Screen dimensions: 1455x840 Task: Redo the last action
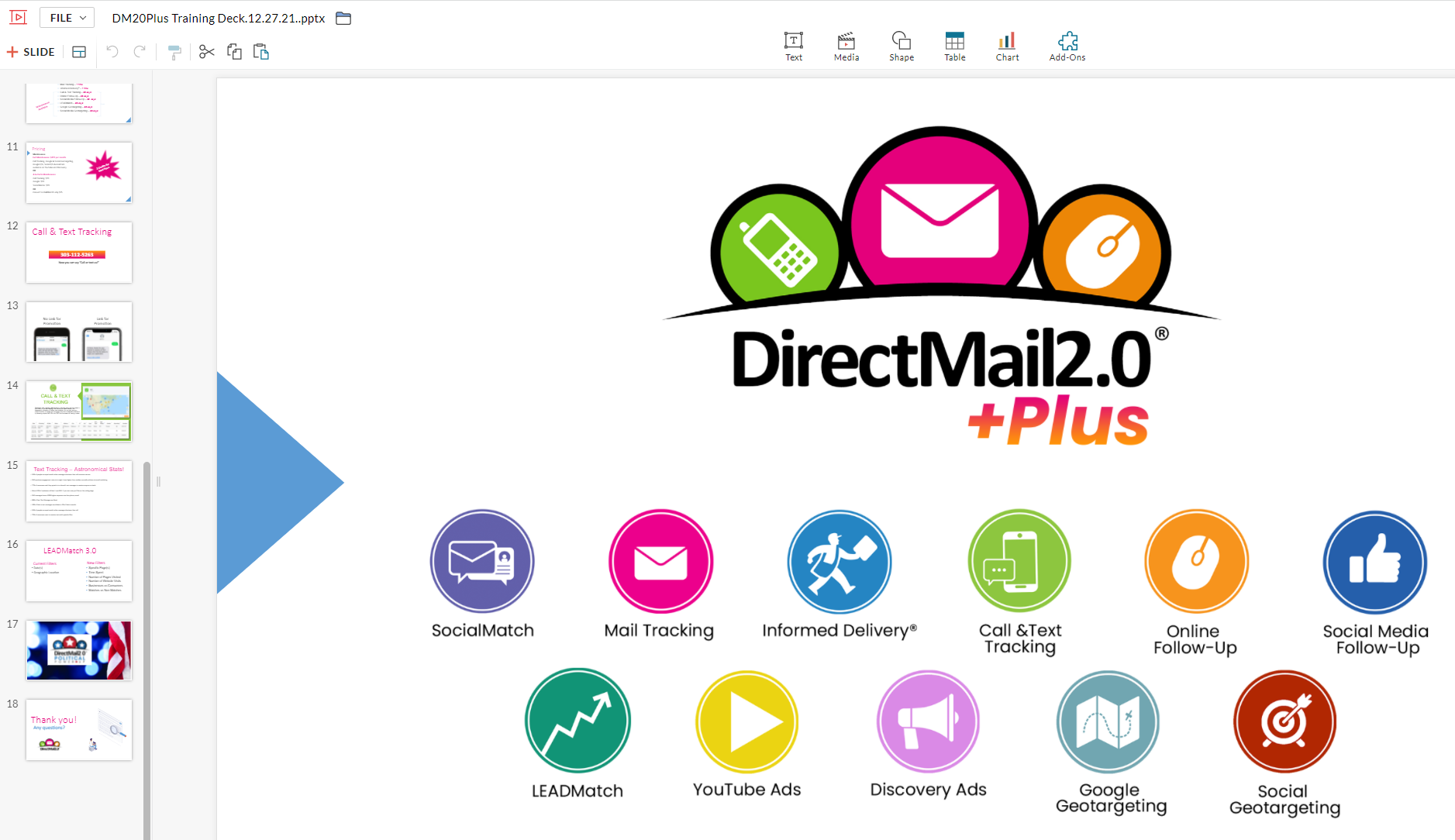click(140, 52)
